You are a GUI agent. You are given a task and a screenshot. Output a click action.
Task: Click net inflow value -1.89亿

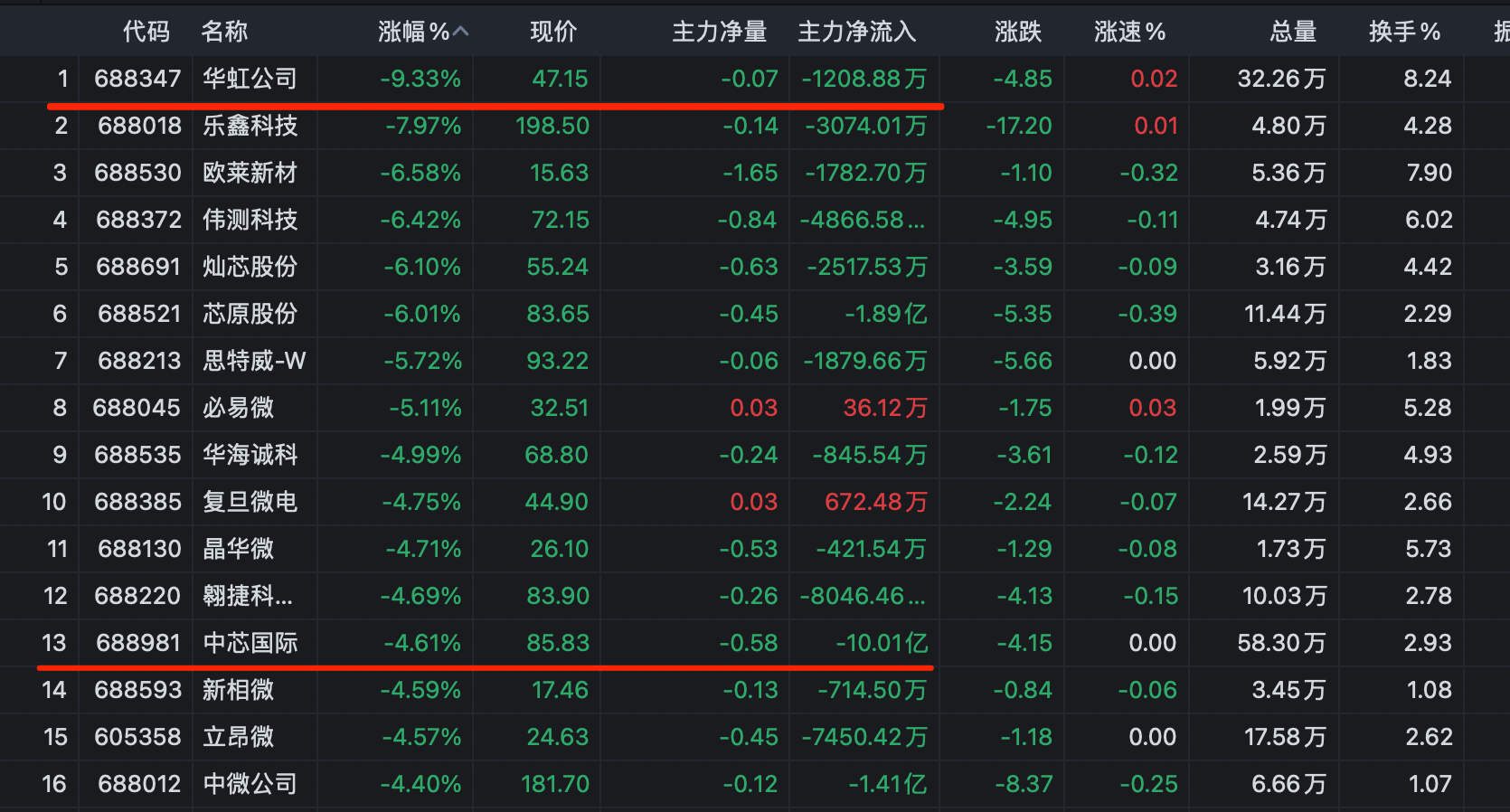[886, 314]
